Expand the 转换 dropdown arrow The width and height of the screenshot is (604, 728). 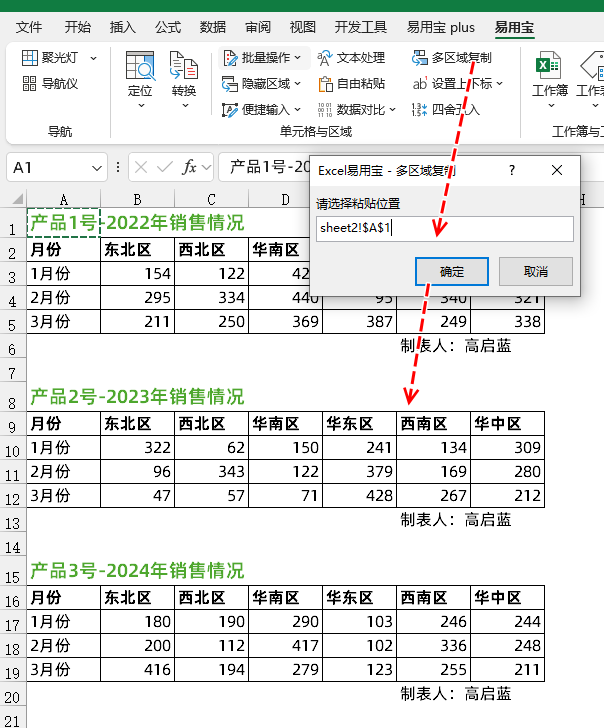[x=185, y=106]
